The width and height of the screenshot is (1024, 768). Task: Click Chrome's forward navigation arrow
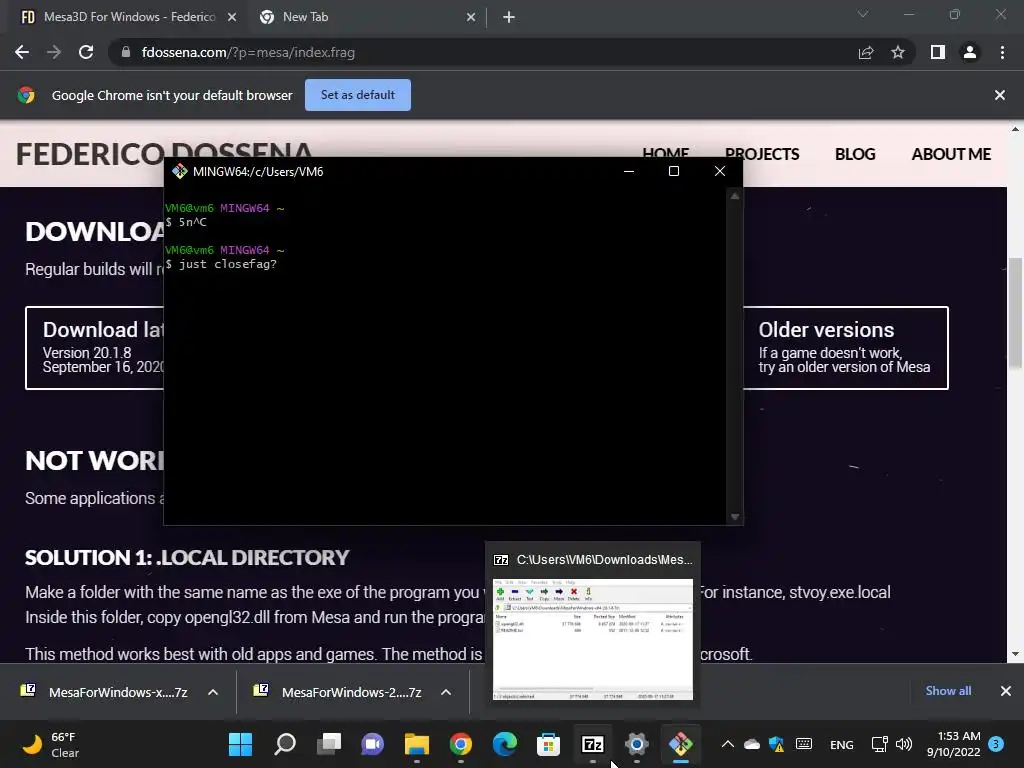pyautogui.click(x=54, y=52)
